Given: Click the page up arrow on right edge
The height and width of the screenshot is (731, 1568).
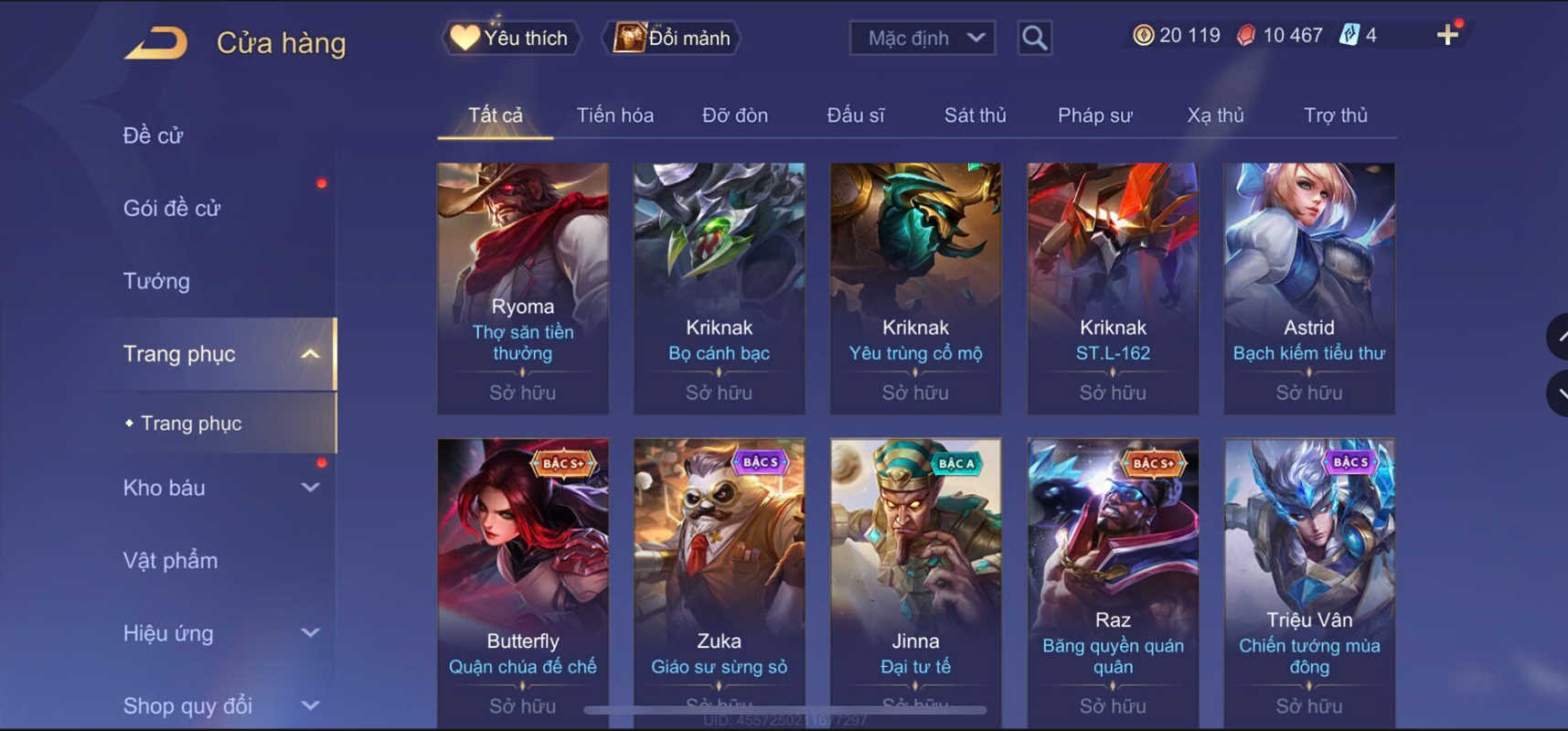Looking at the screenshot, I should pos(1558,337).
